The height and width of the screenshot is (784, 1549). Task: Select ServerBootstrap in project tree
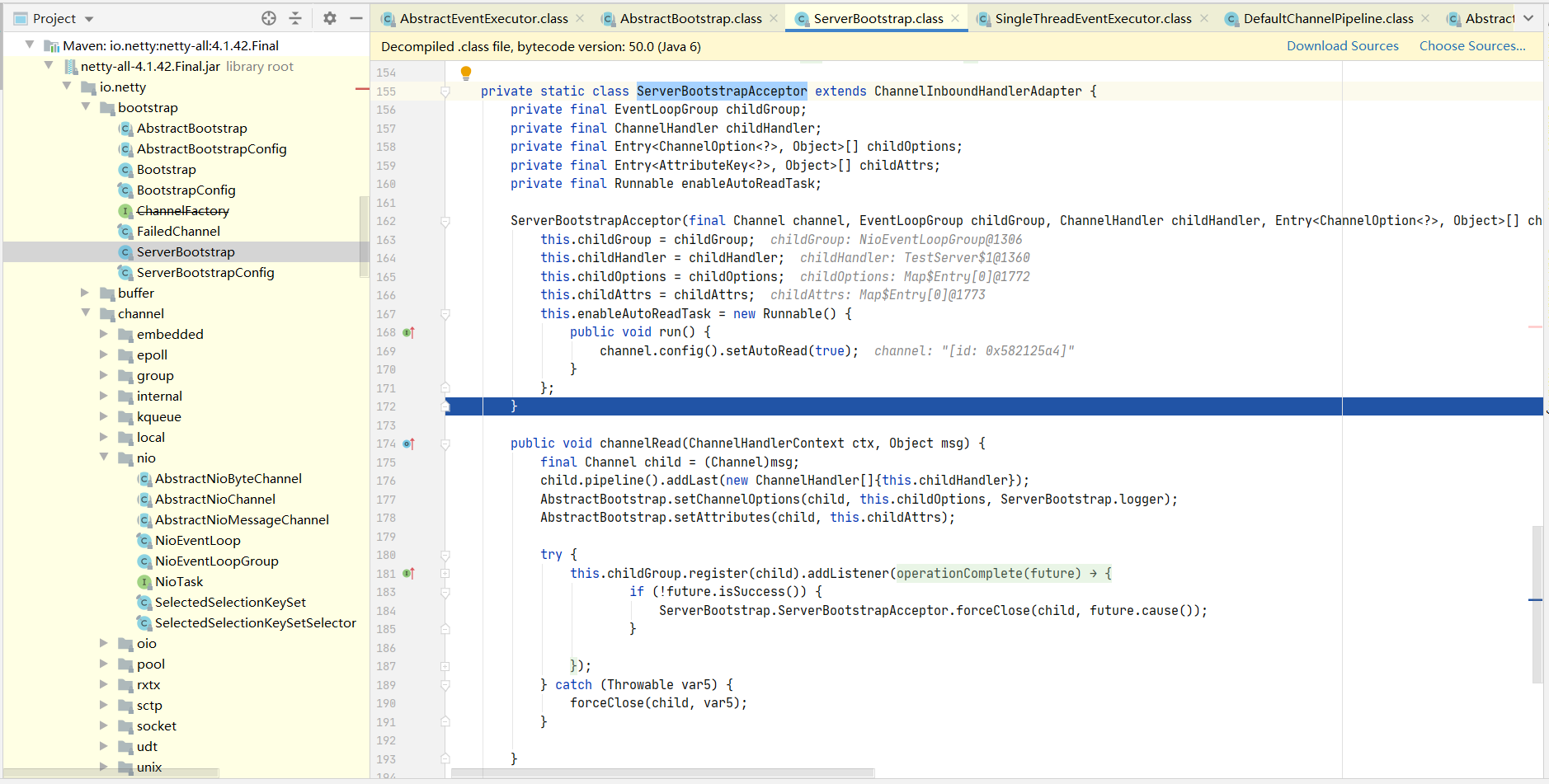[x=186, y=251]
